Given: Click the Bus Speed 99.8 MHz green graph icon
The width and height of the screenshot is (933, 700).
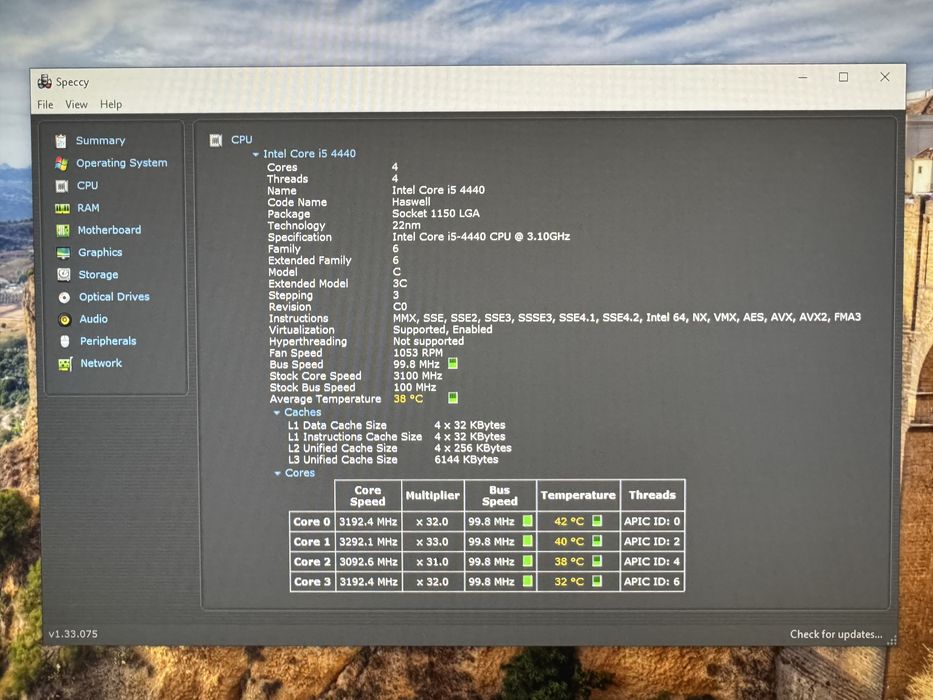Looking at the screenshot, I should click(453, 363).
